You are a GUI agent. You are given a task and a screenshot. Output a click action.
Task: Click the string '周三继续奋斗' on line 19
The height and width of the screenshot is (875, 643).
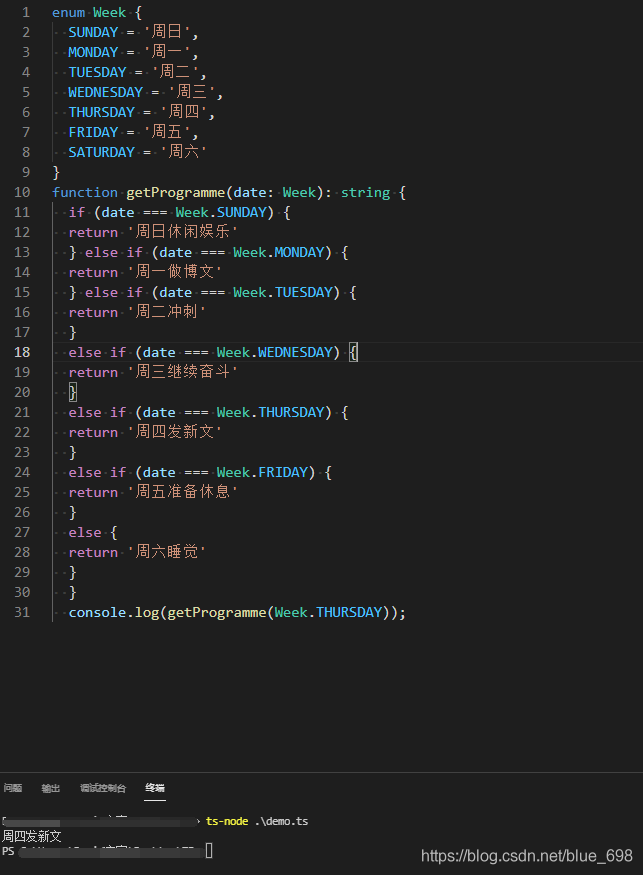tap(183, 372)
